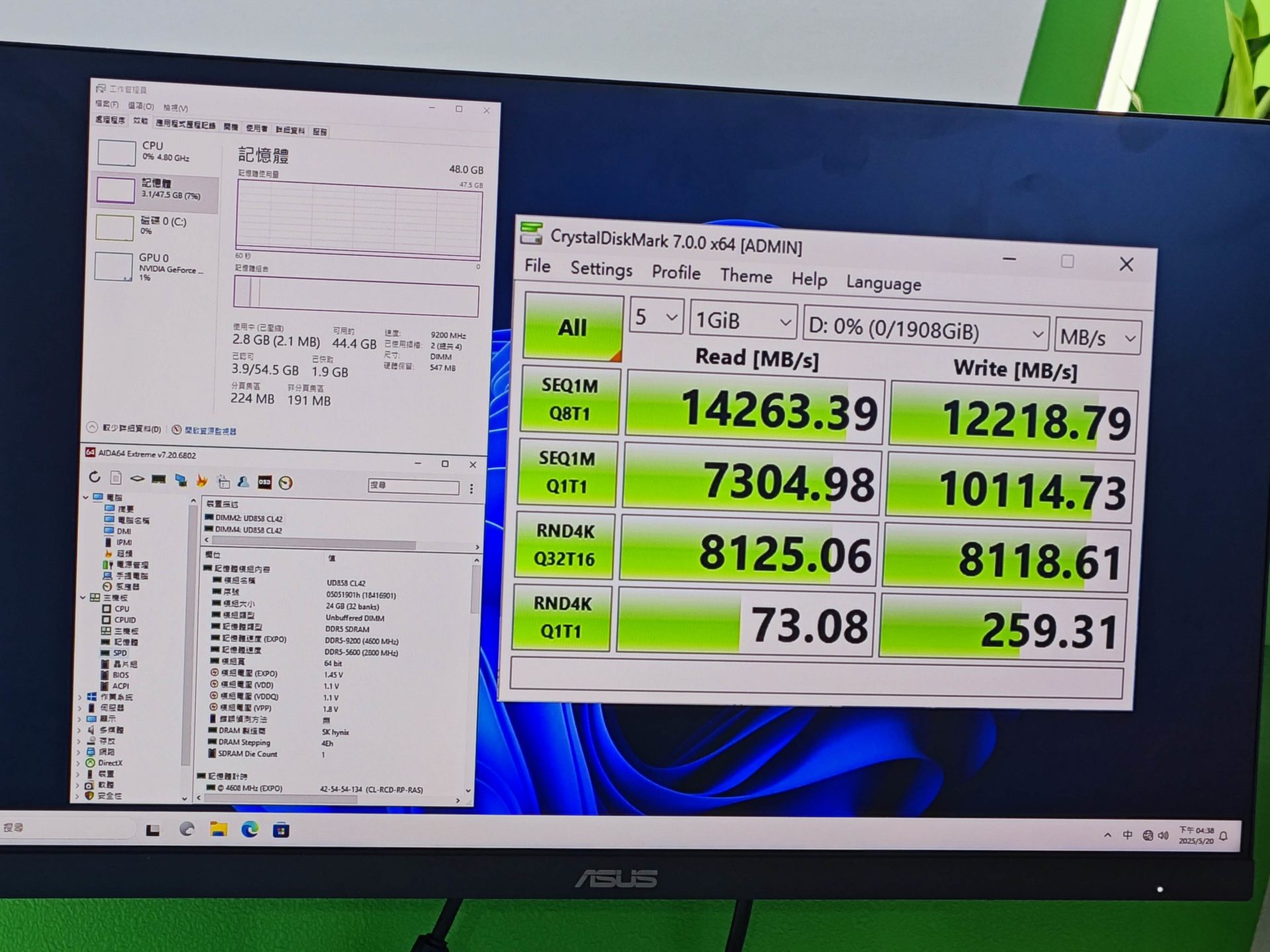Click the AIDA64 search input field
Image resolution: width=1270 pixels, height=952 pixels.
coord(413,486)
